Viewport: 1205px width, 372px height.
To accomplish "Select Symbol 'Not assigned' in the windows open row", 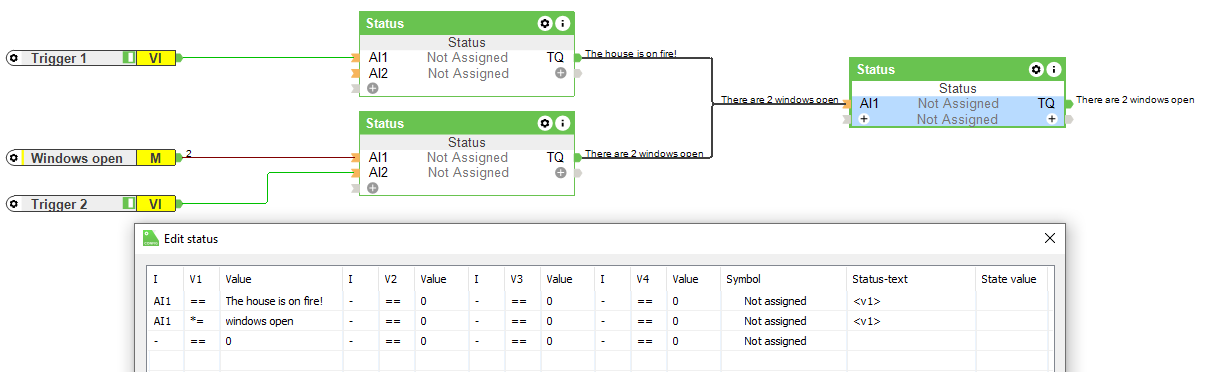I will click(x=775, y=321).
